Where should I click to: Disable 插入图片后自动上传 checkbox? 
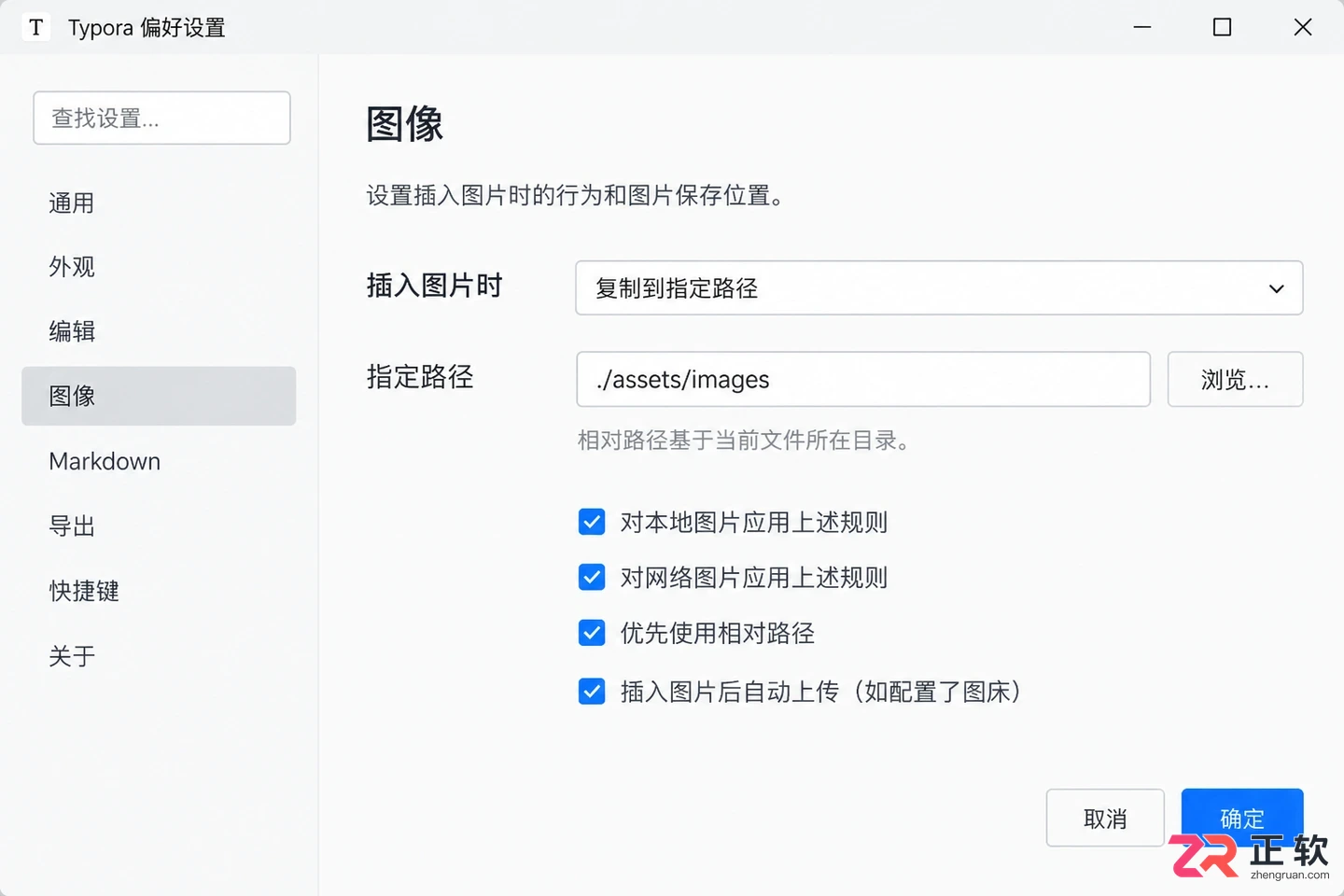click(x=592, y=692)
